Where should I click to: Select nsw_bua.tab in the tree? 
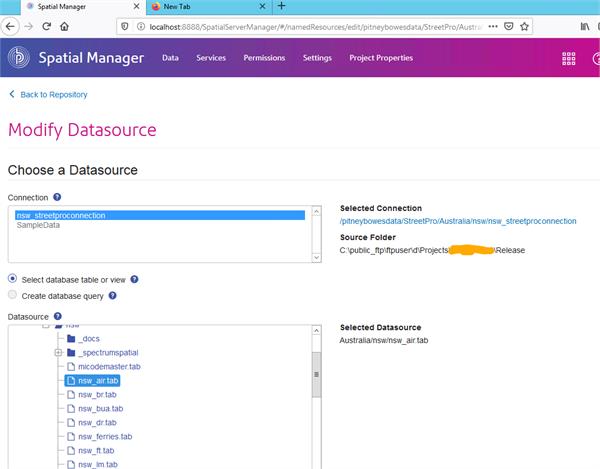pos(101,409)
